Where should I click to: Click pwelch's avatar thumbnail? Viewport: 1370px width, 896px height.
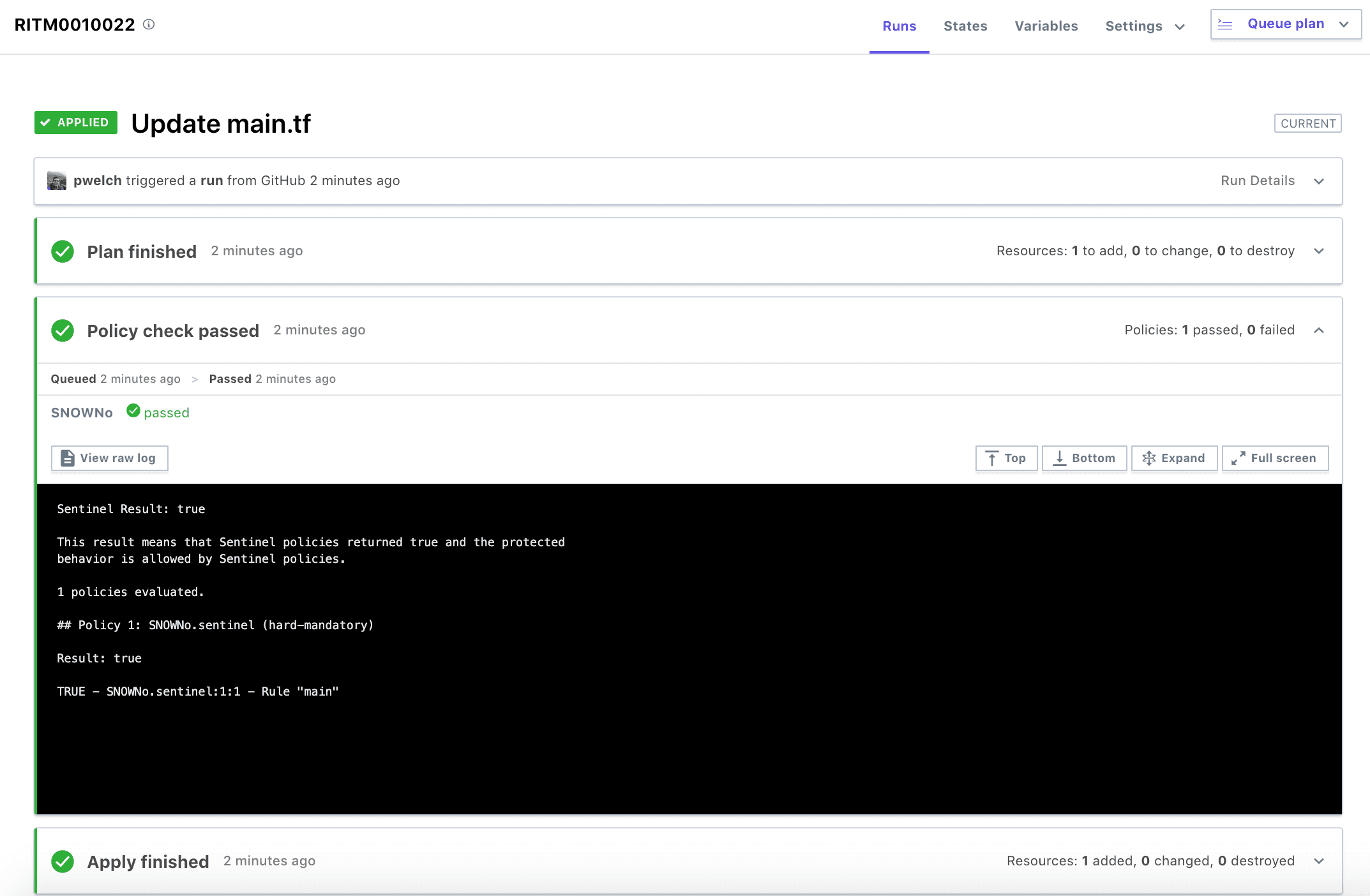(x=57, y=181)
